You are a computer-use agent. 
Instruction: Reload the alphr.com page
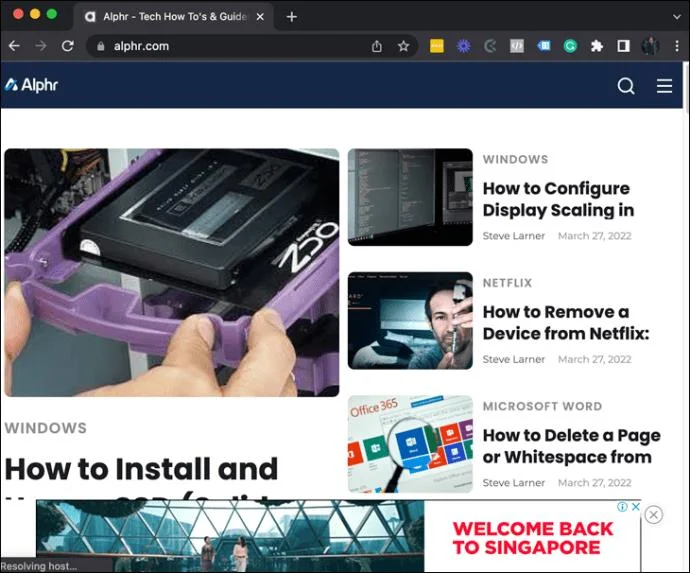click(x=67, y=46)
